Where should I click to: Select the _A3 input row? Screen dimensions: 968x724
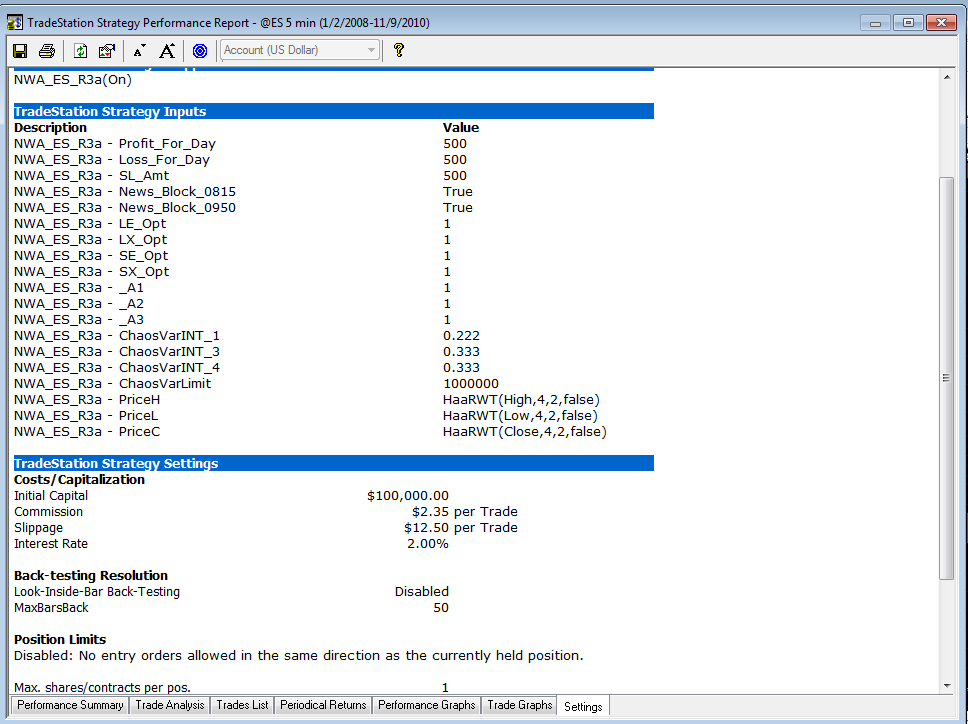point(247,320)
